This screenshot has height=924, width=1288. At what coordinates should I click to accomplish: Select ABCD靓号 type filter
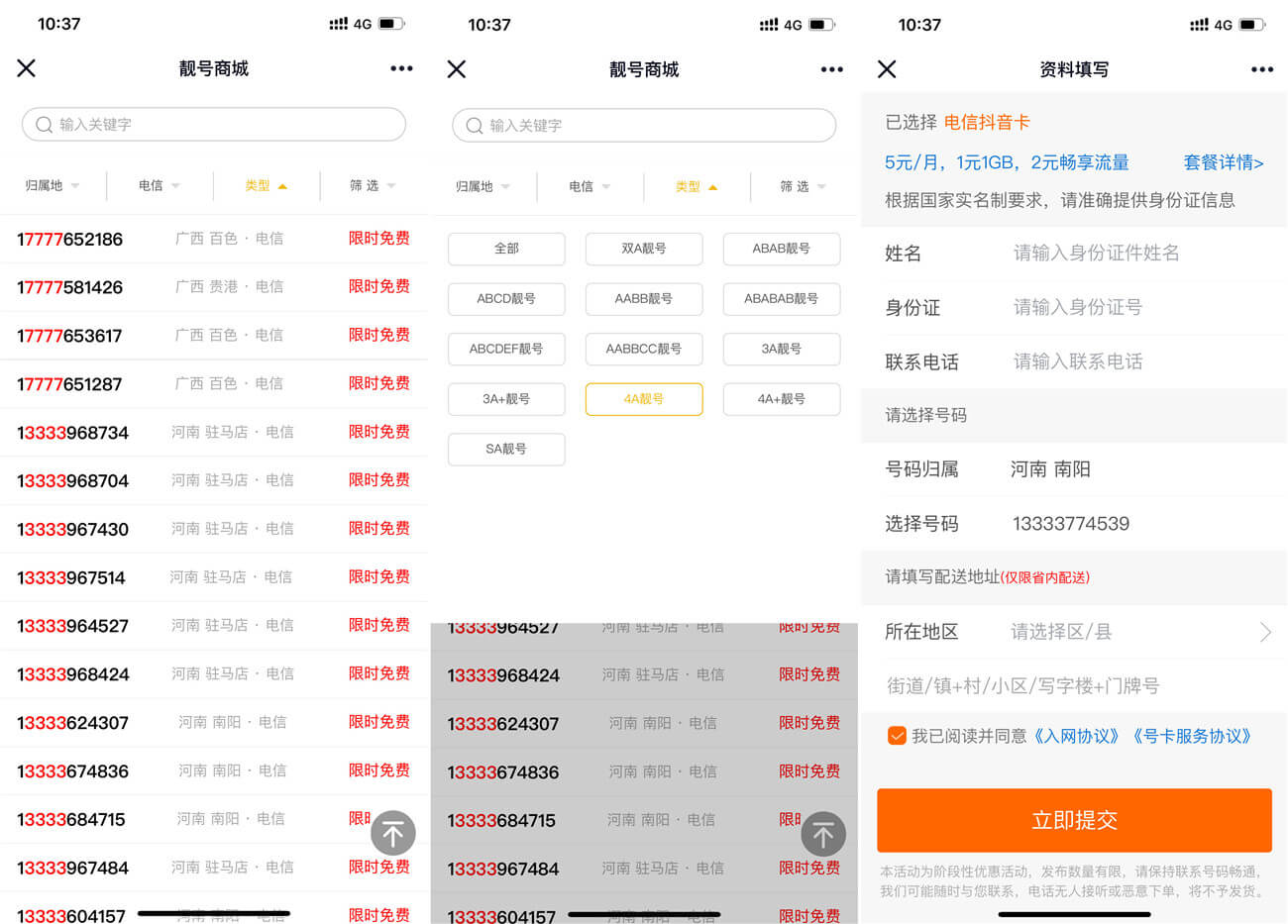[x=506, y=298]
